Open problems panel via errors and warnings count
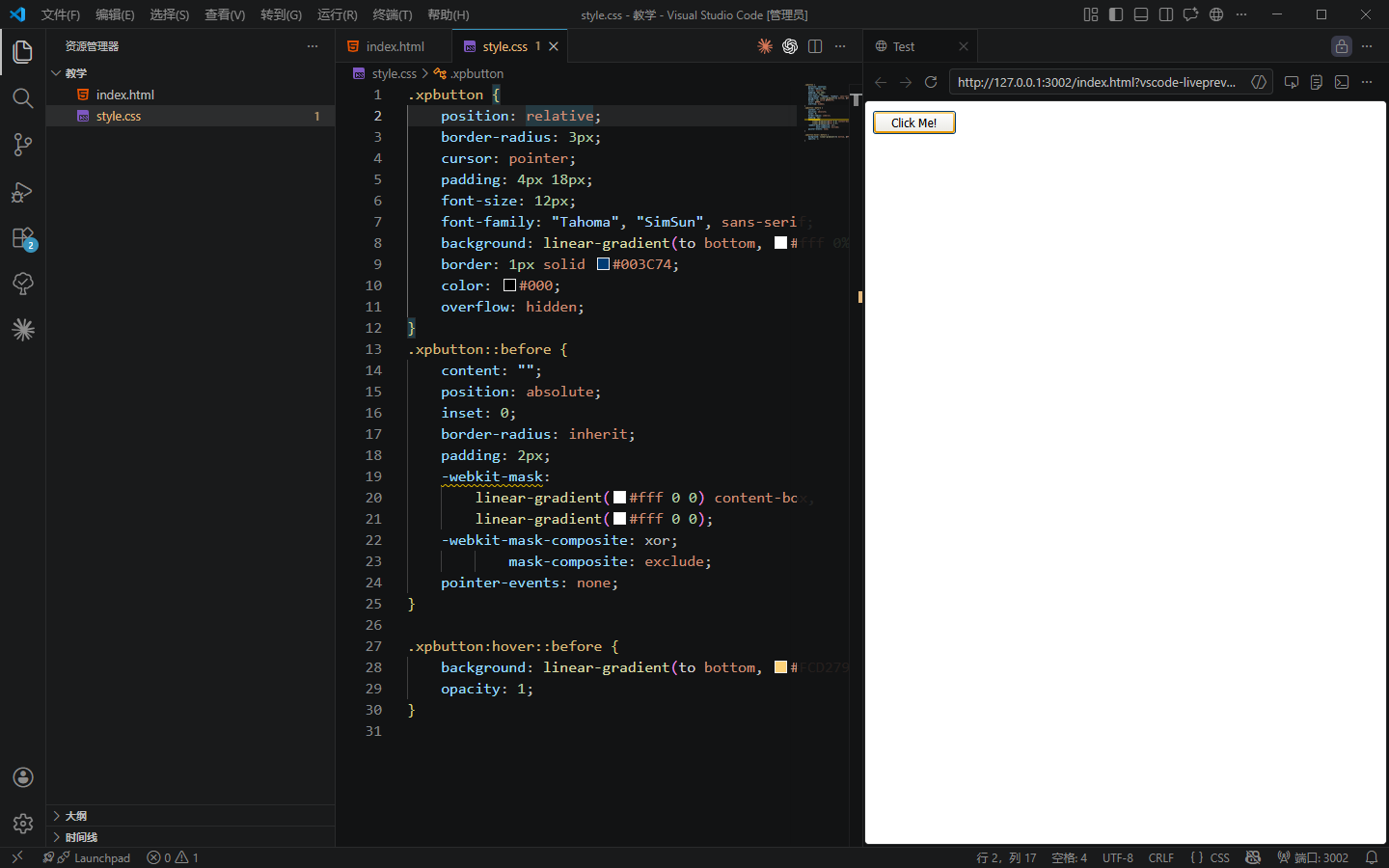 173,857
